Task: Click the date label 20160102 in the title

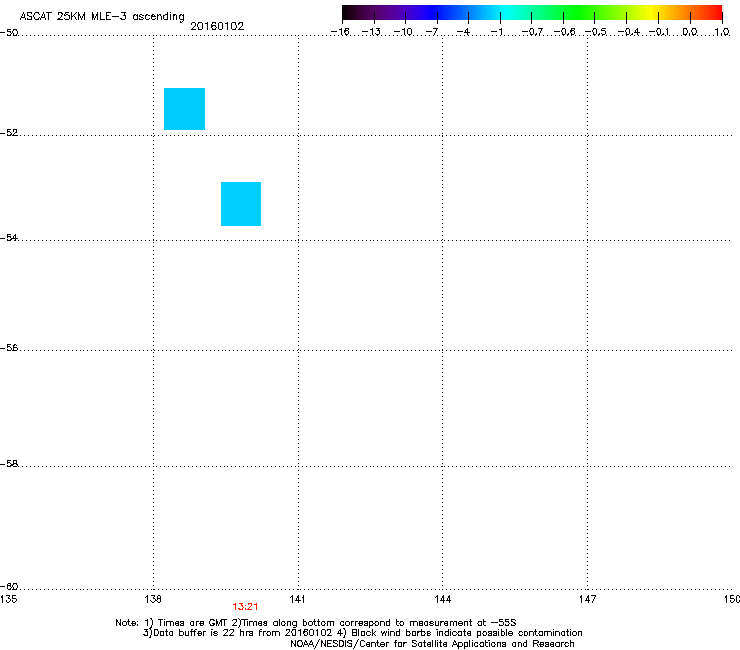Action: [x=217, y=26]
